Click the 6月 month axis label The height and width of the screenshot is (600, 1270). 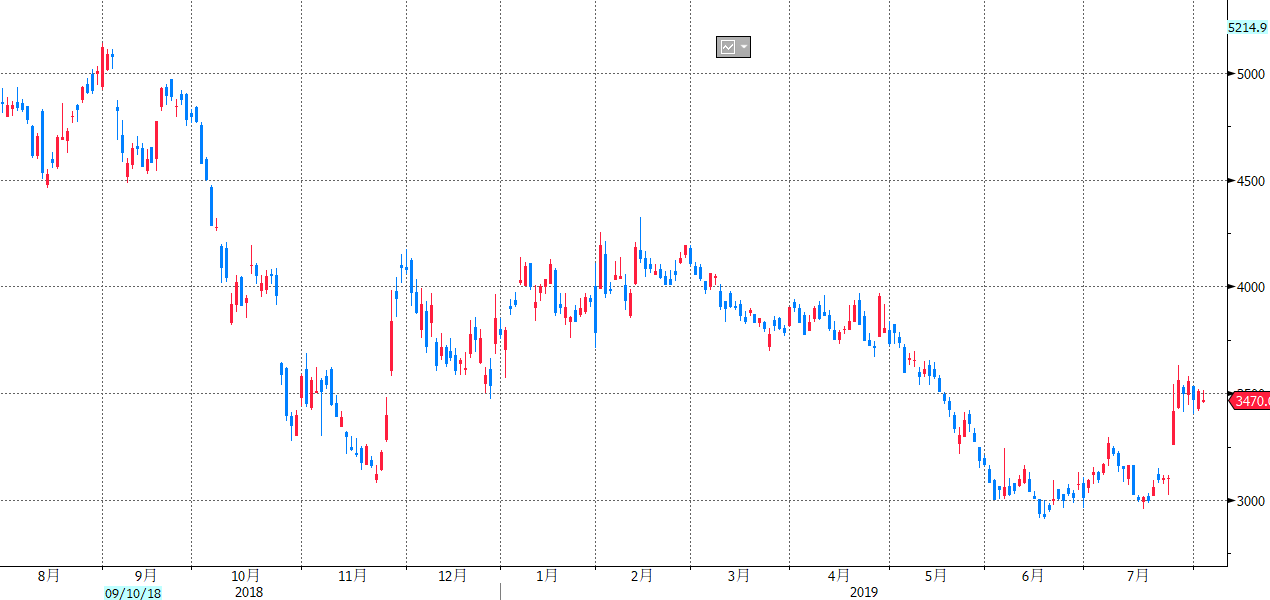[1033, 576]
